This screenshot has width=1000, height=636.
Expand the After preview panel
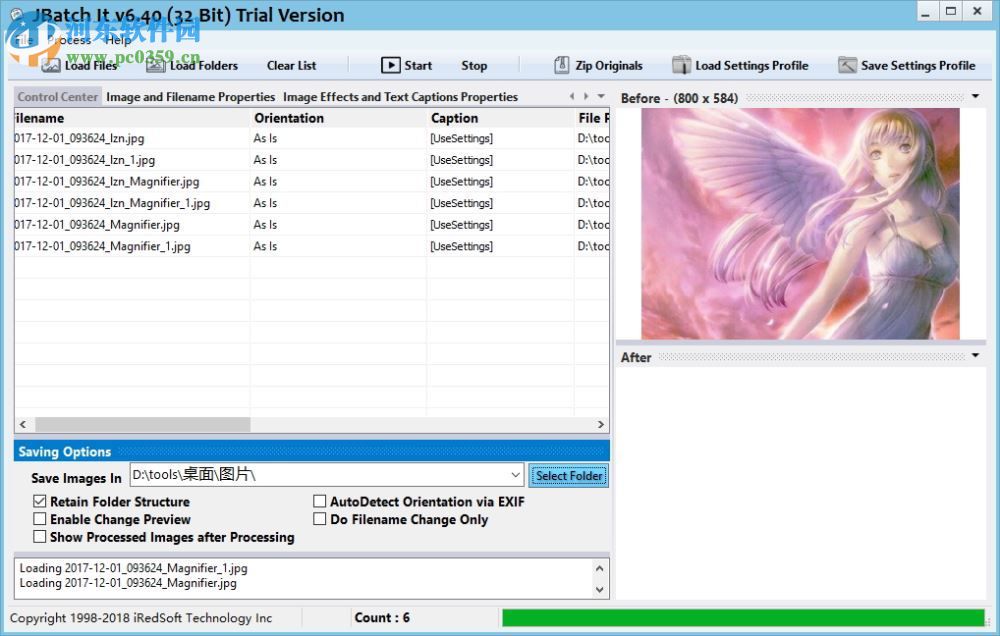[975, 355]
